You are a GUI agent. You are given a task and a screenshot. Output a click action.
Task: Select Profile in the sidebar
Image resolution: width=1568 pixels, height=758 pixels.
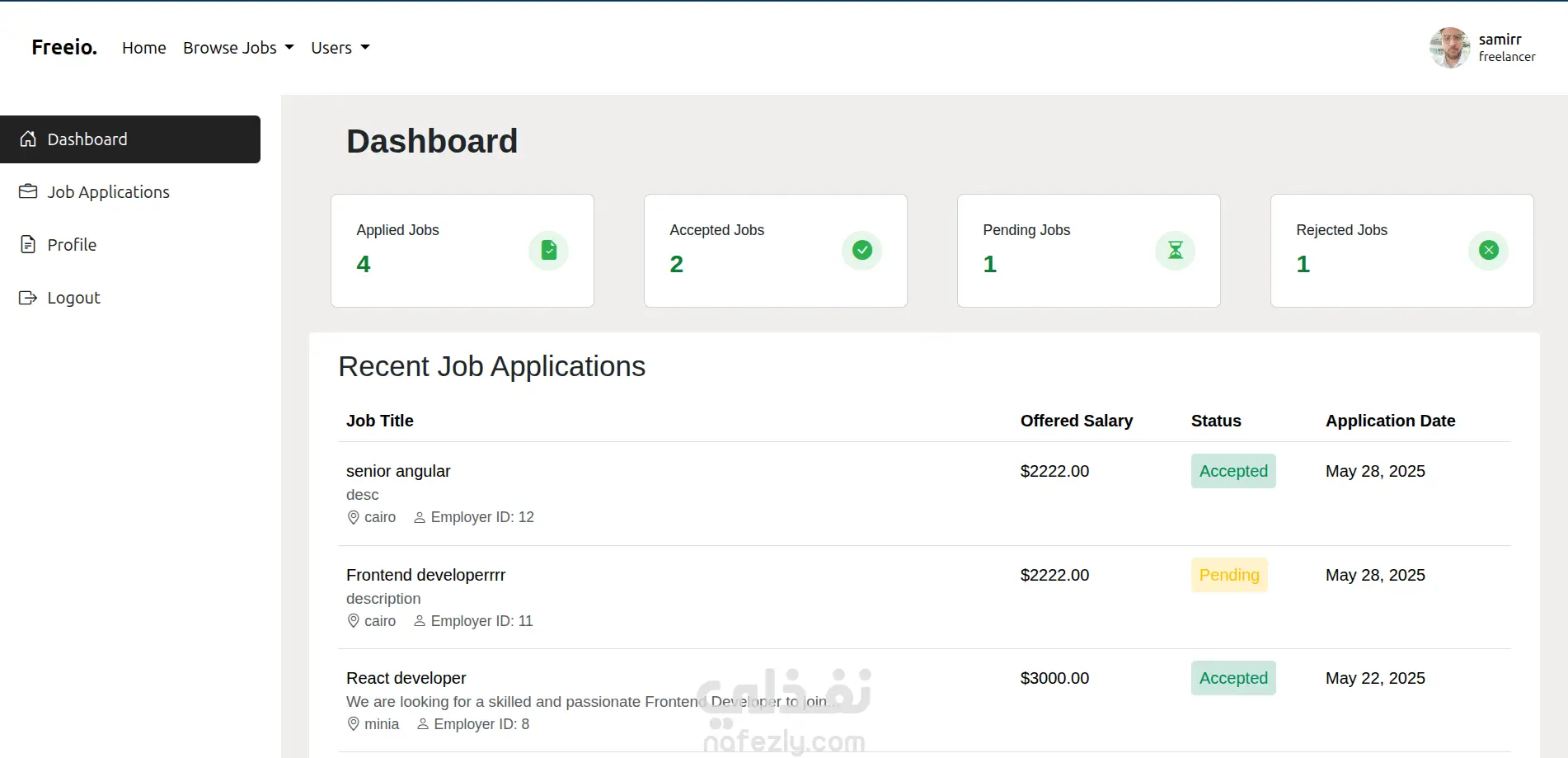[72, 245]
